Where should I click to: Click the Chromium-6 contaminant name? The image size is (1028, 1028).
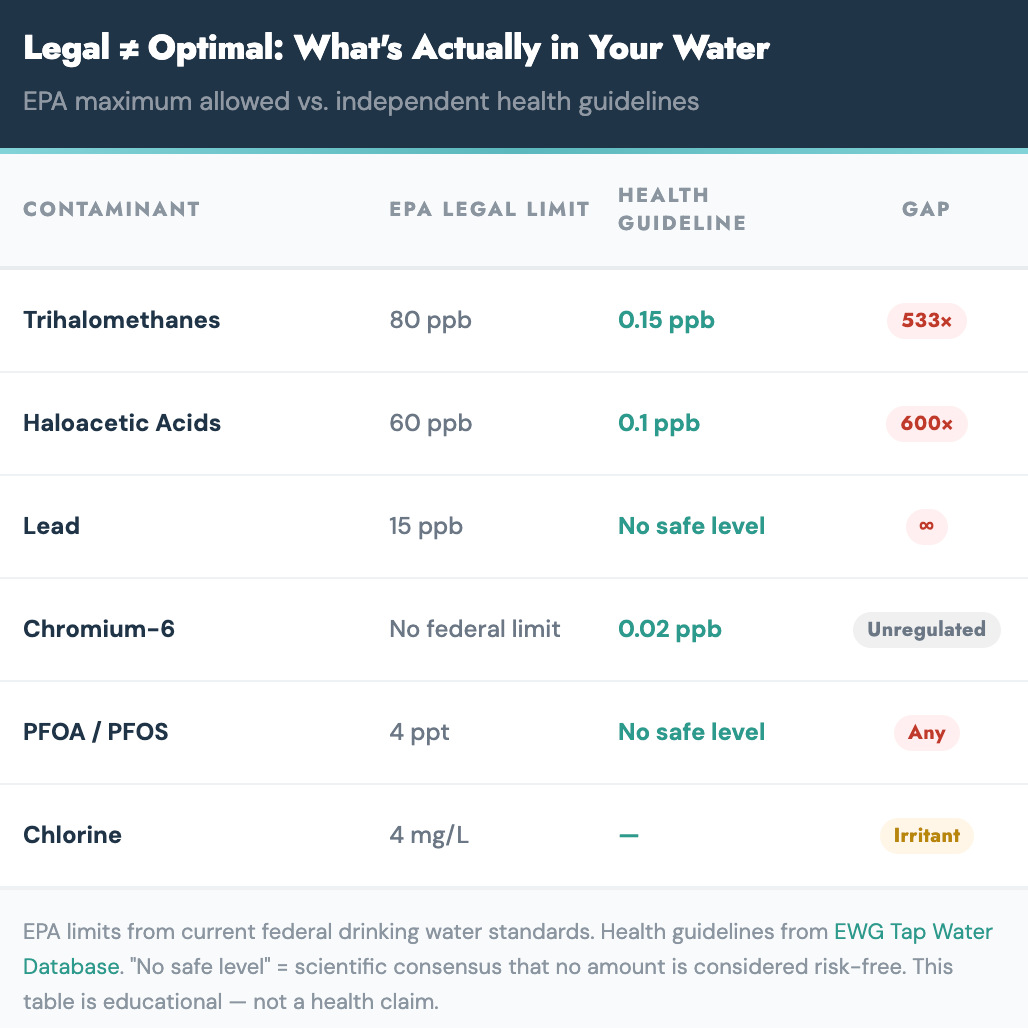point(98,629)
